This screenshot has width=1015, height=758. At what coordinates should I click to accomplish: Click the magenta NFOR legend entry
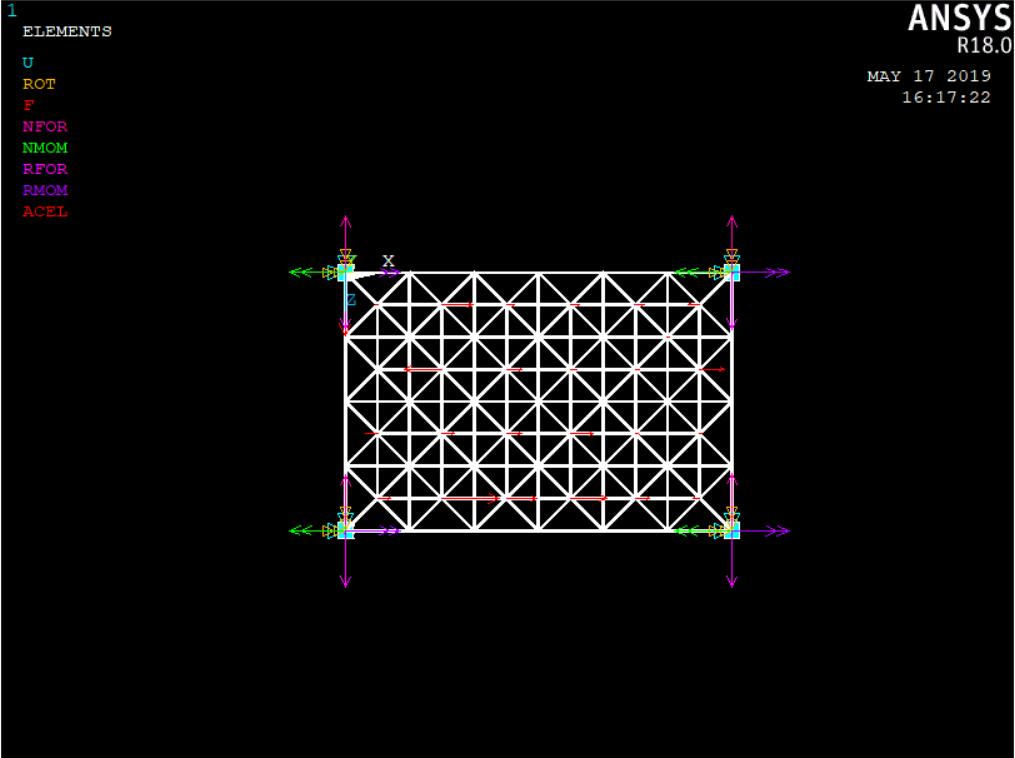[x=45, y=127]
